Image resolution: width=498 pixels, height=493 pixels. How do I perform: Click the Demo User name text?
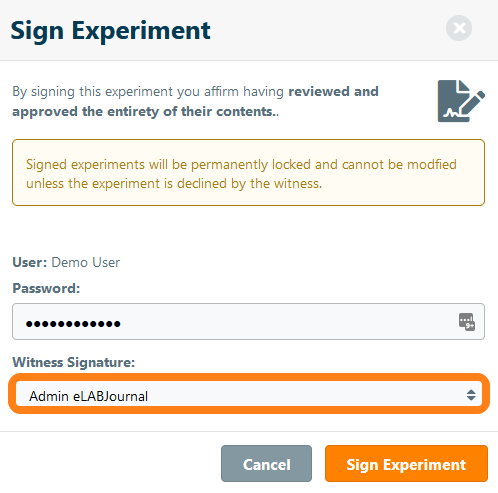(x=85, y=263)
